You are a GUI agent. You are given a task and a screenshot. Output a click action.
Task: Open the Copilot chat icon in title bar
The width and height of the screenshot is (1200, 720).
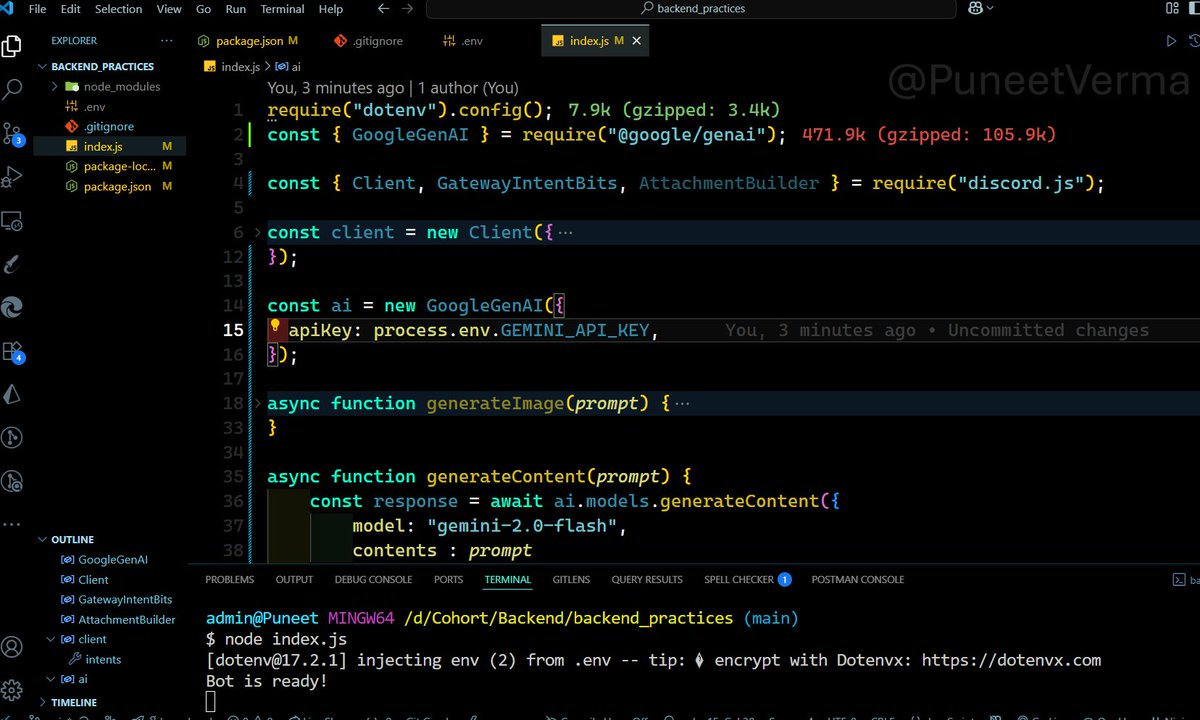pyautogui.click(x=975, y=8)
